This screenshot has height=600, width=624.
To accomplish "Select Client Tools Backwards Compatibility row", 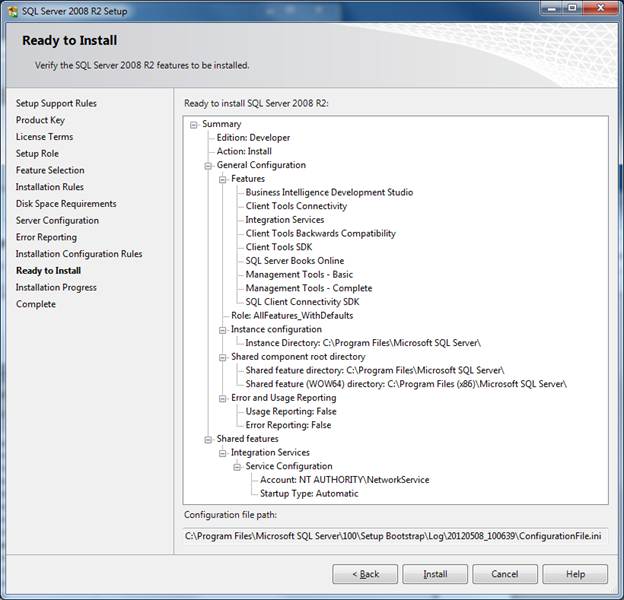I will point(320,234).
